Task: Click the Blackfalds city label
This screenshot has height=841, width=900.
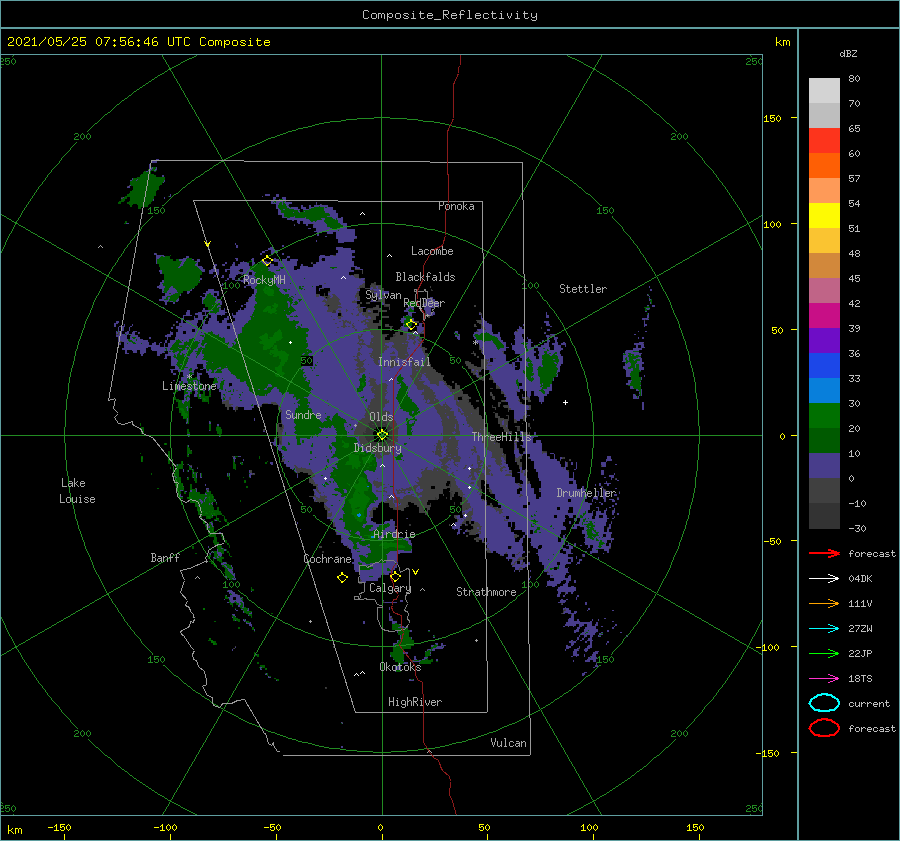Action: click(x=425, y=277)
